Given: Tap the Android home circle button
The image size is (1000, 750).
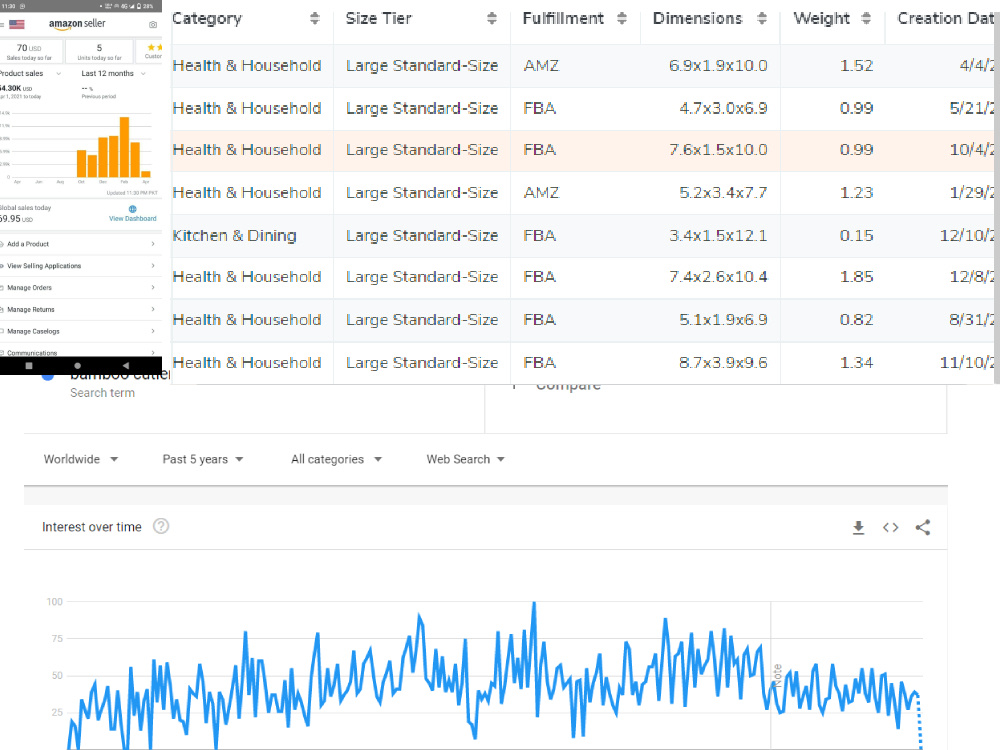Looking at the screenshot, I should point(78,366).
